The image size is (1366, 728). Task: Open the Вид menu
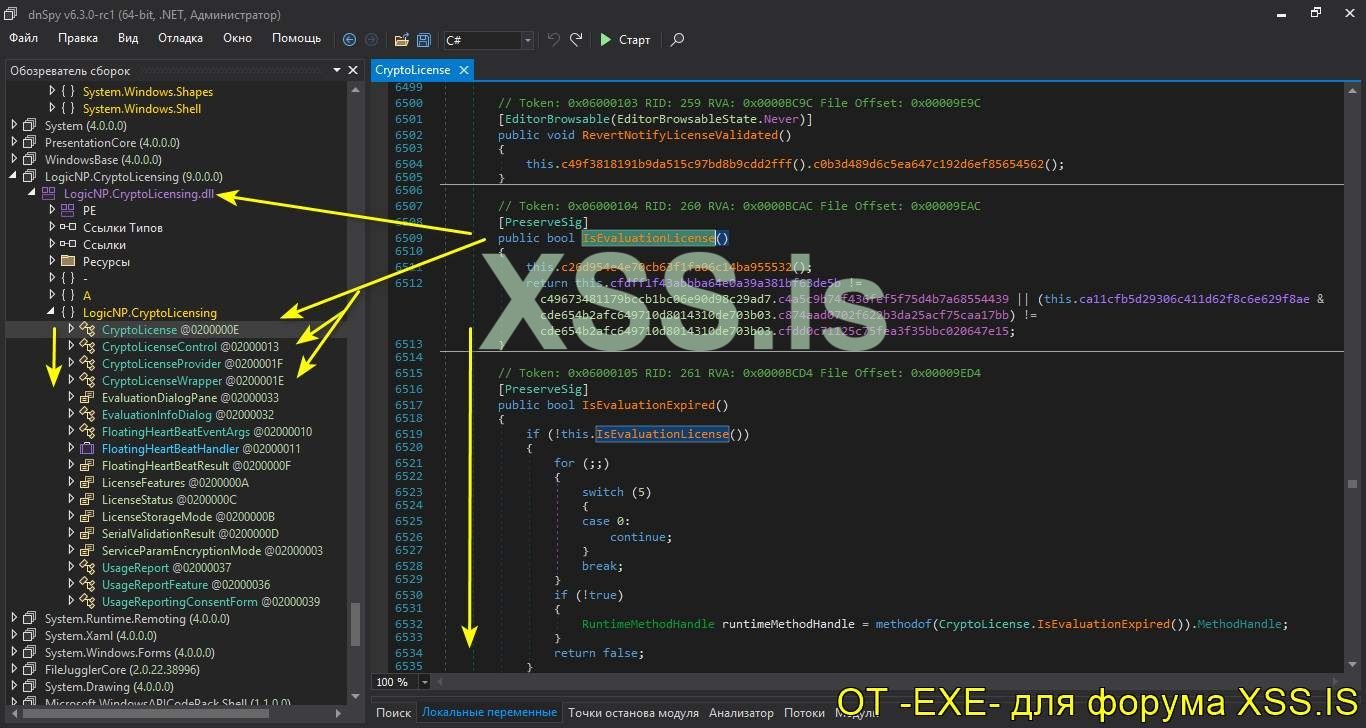coord(128,38)
